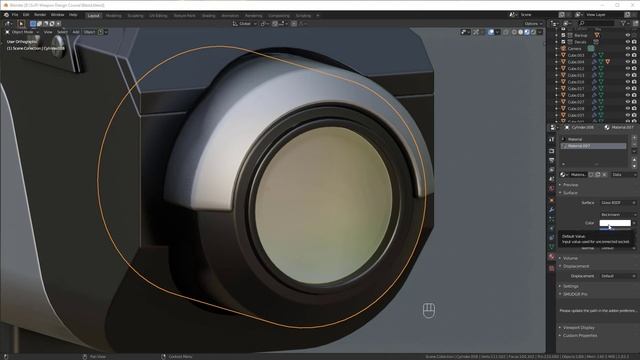Open the outliner filter dropdown

pyautogui.click(x=625, y=24)
